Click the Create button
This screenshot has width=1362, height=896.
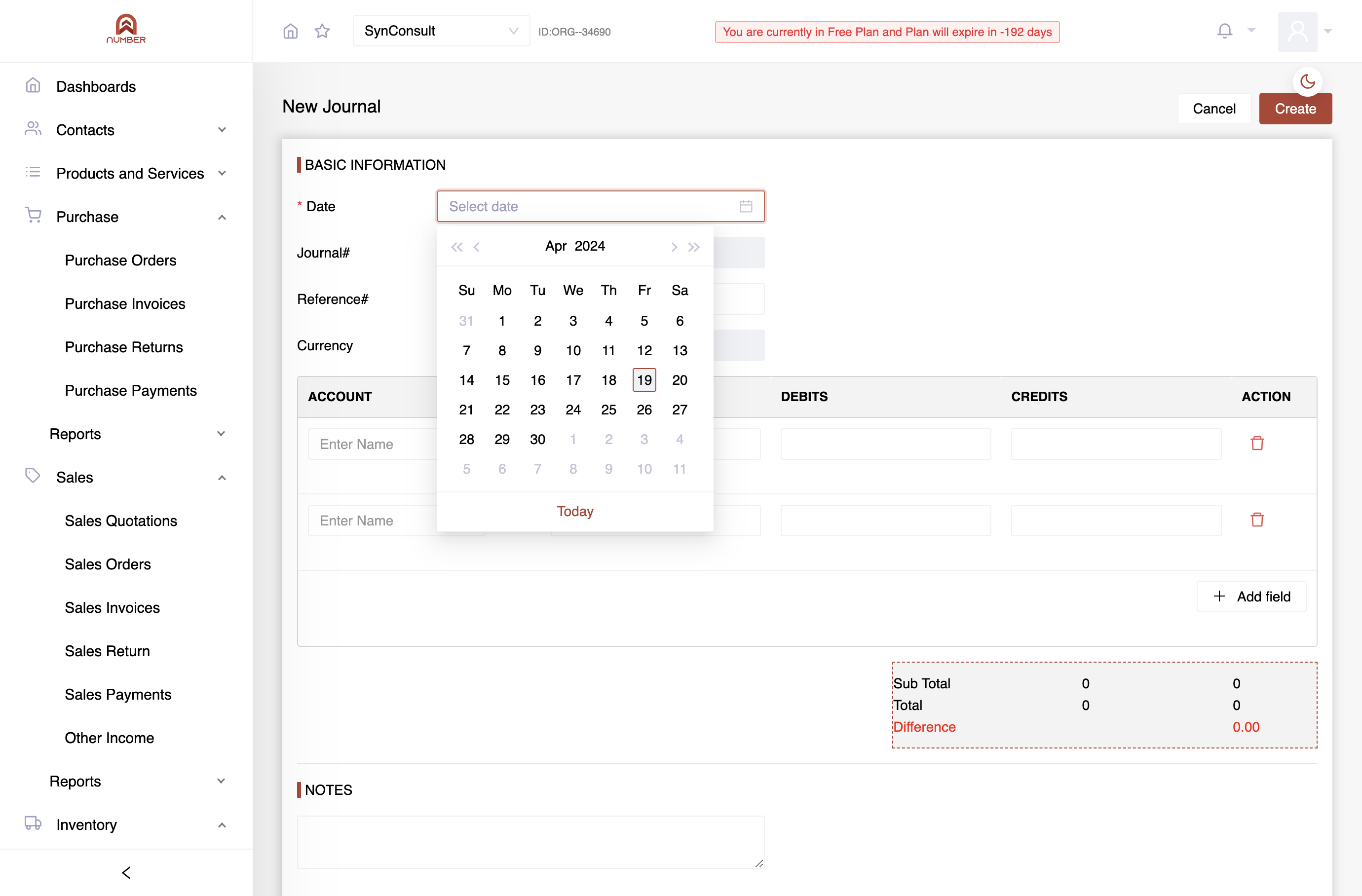[x=1295, y=108]
